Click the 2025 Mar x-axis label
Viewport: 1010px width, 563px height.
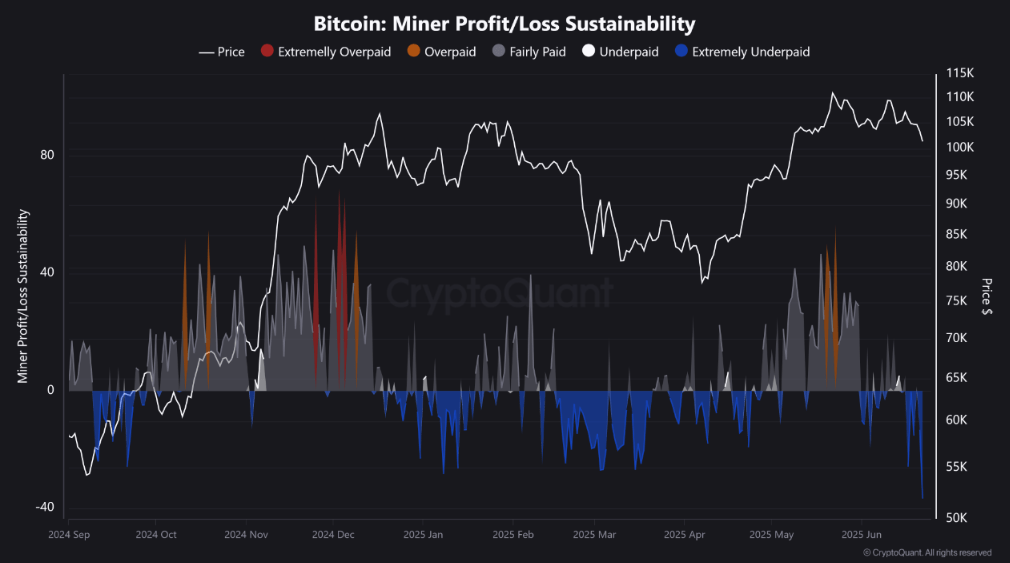click(594, 535)
